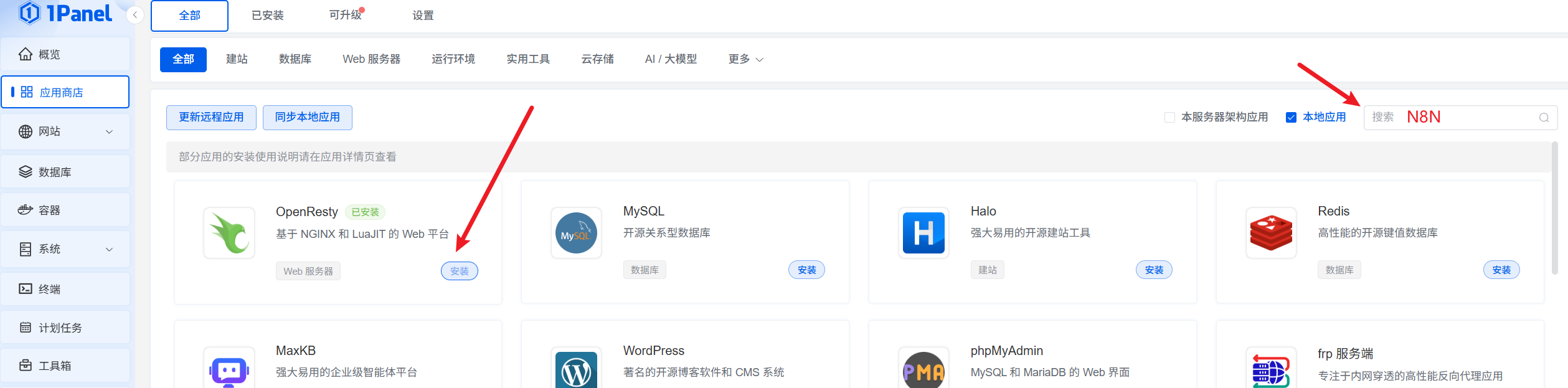Filter apps by 运行环境 category
Image resolution: width=1568 pixels, height=388 pixels.
pos(453,59)
